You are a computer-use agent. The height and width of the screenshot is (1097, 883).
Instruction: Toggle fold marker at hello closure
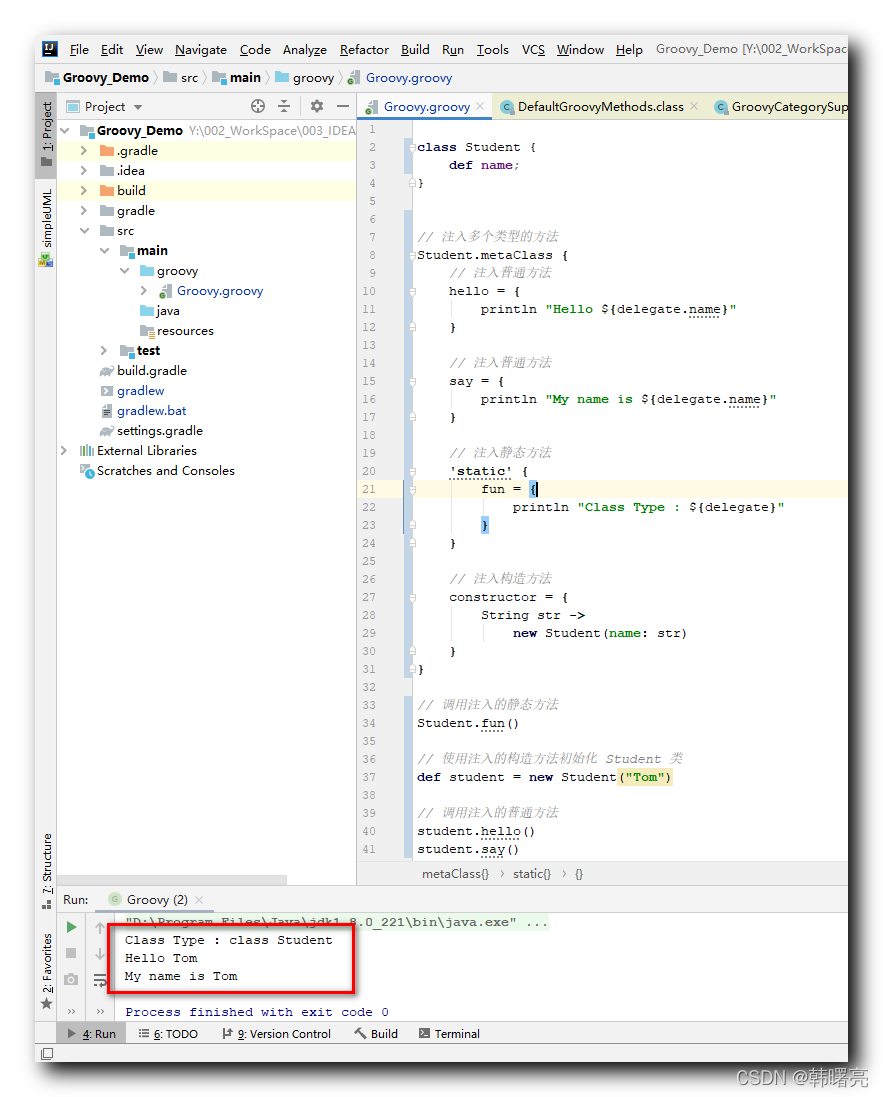click(x=413, y=292)
